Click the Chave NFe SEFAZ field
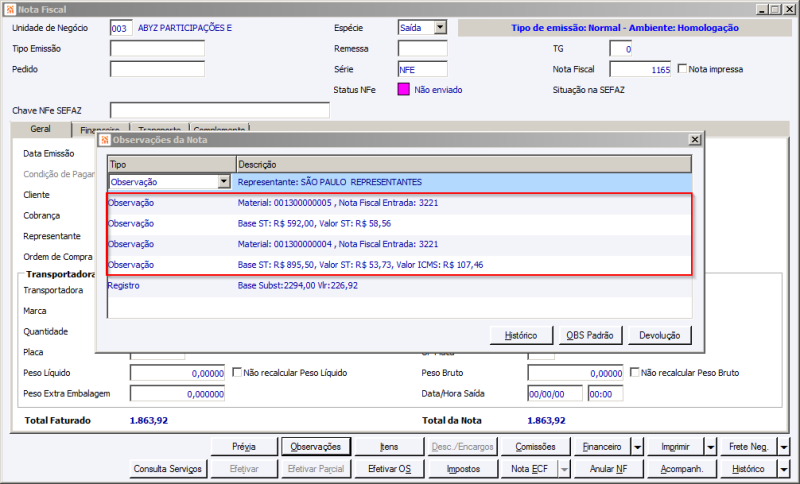800x484 pixels. click(x=220, y=110)
